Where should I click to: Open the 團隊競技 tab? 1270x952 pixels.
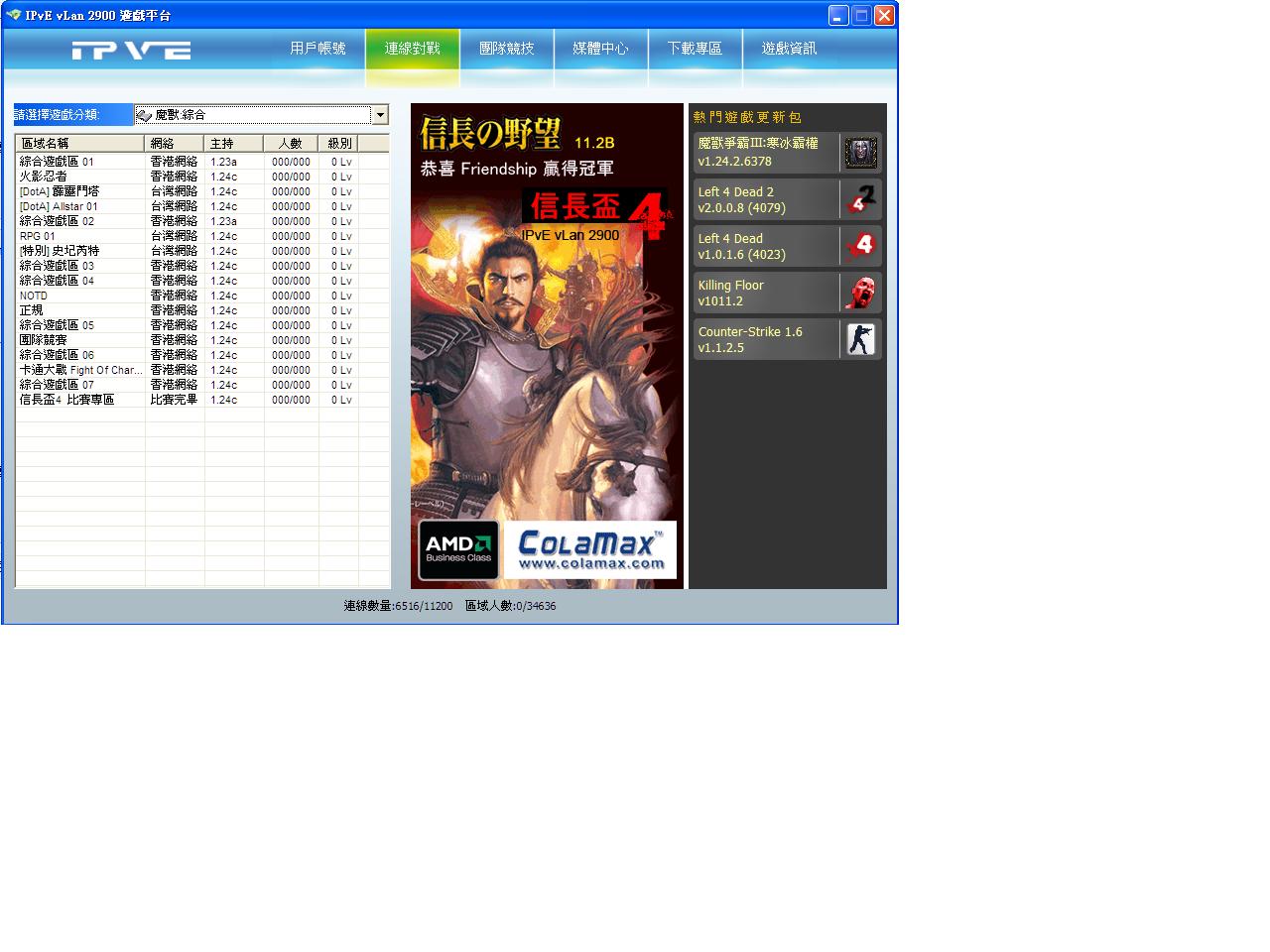pos(506,49)
